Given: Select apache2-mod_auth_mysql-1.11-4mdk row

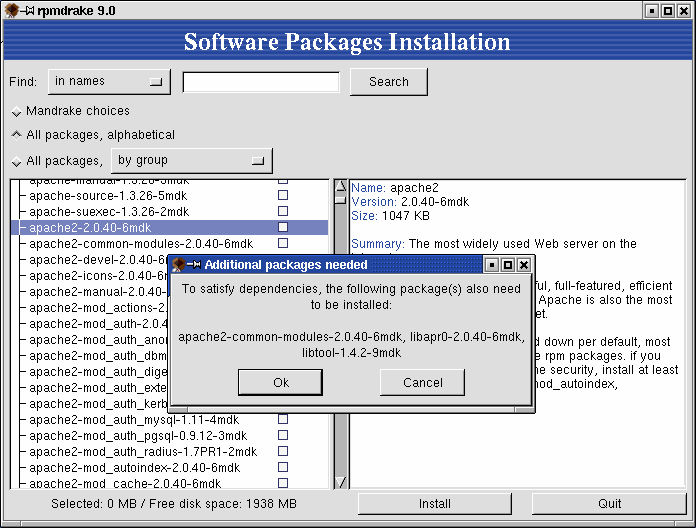Looking at the screenshot, I should tap(170, 420).
